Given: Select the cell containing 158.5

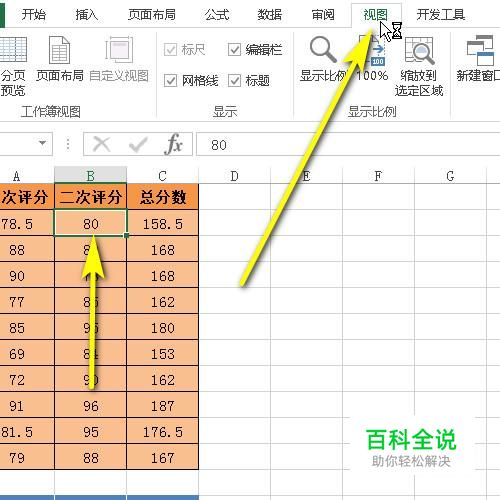Looking at the screenshot, I should [163, 223].
